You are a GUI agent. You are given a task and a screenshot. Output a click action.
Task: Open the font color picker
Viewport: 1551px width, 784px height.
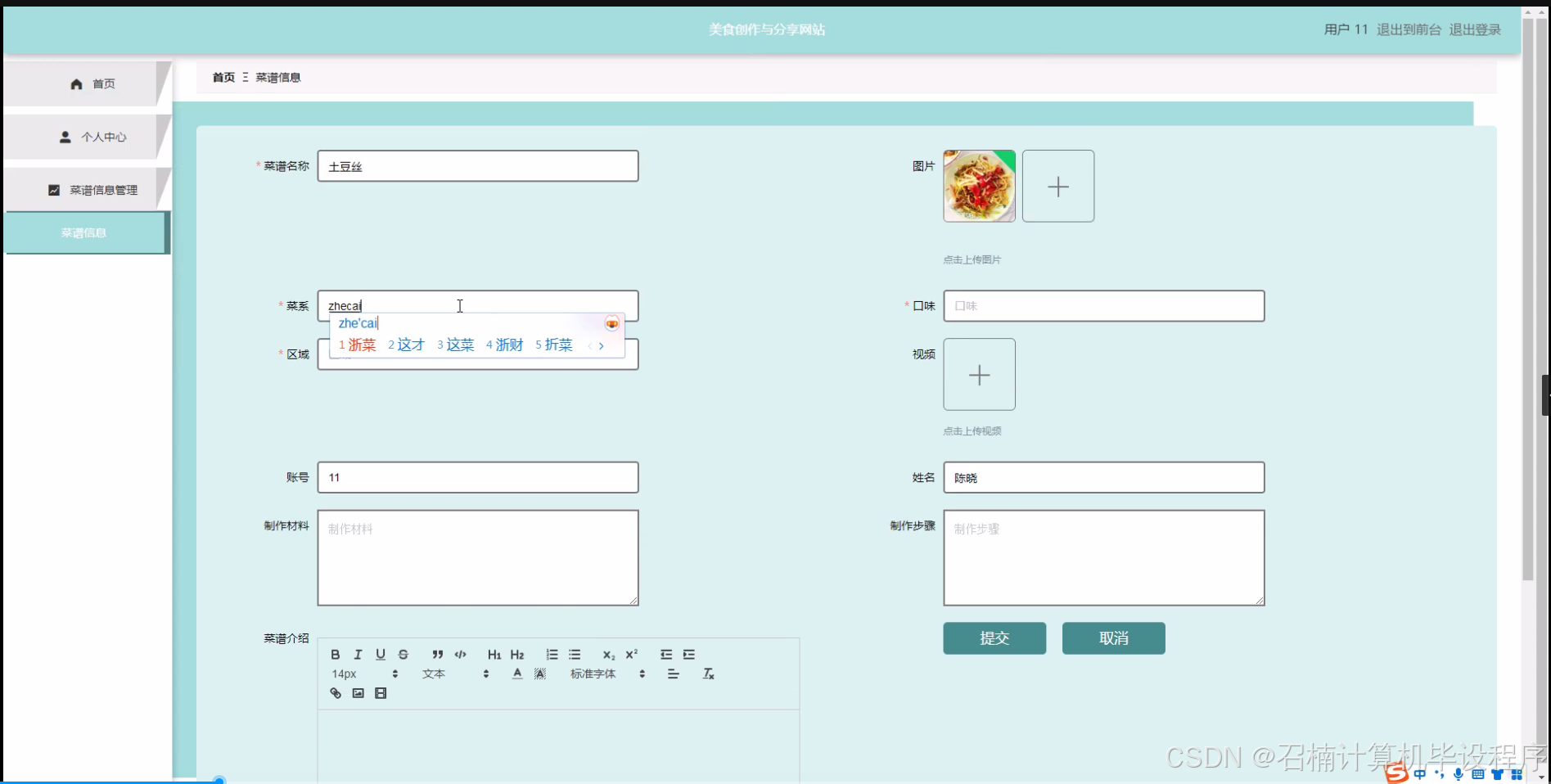[x=517, y=674]
